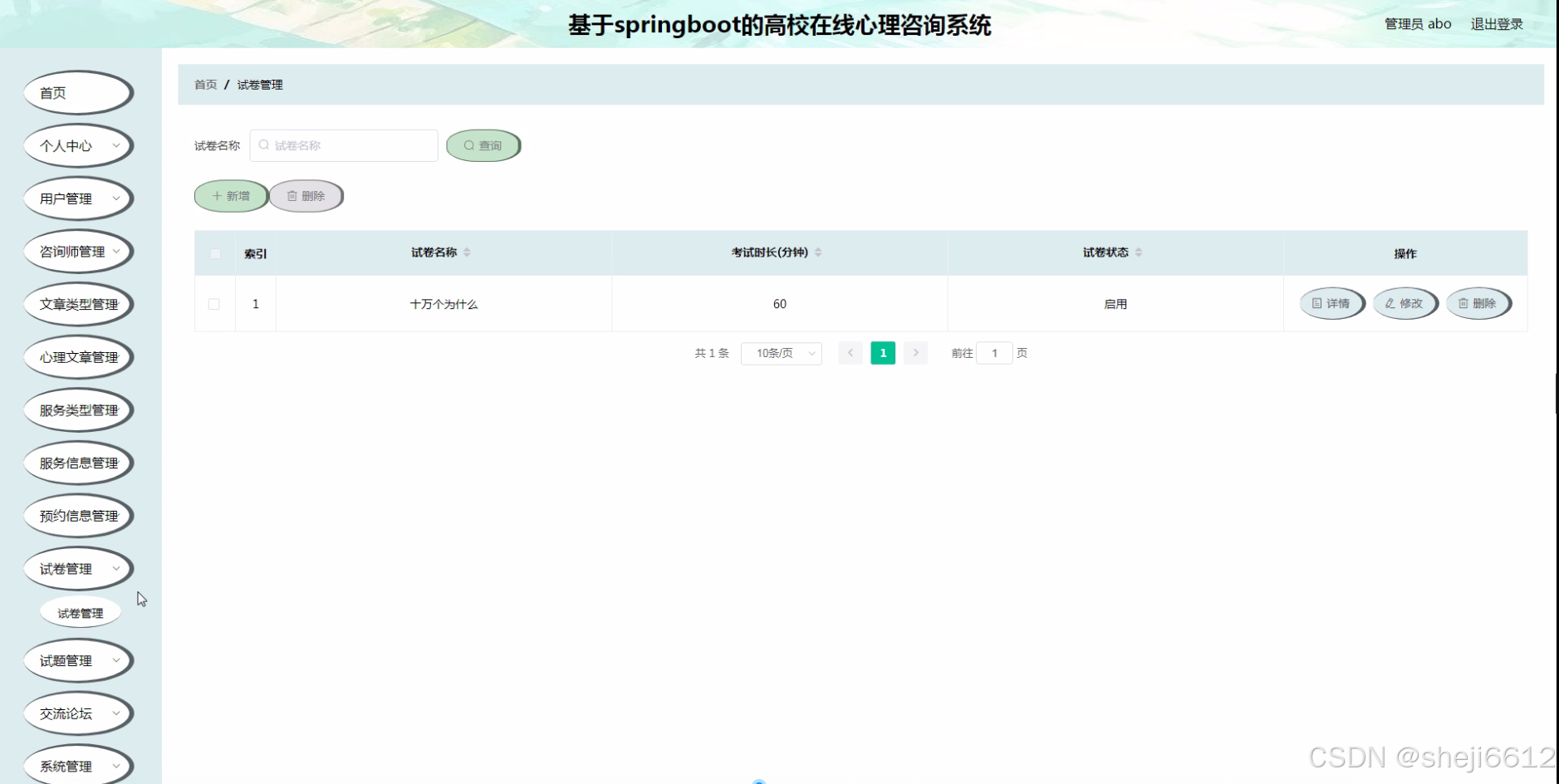Screen dimensions: 1559x784
Task: Click 首页 in the breadcrumb
Action: pyautogui.click(x=205, y=85)
